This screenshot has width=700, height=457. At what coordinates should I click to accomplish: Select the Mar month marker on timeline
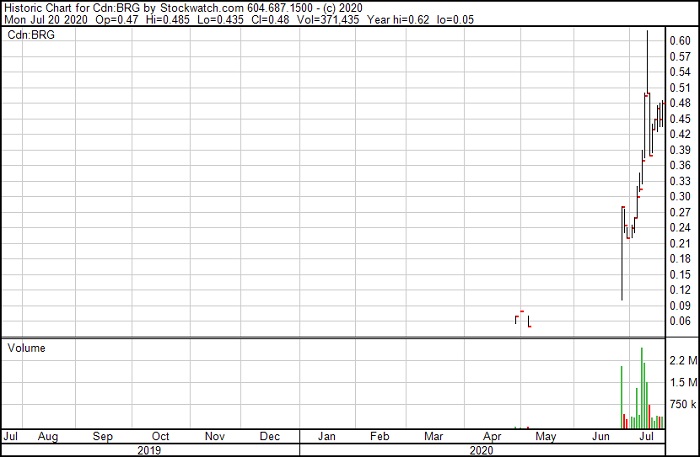pyautogui.click(x=433, y=437)
